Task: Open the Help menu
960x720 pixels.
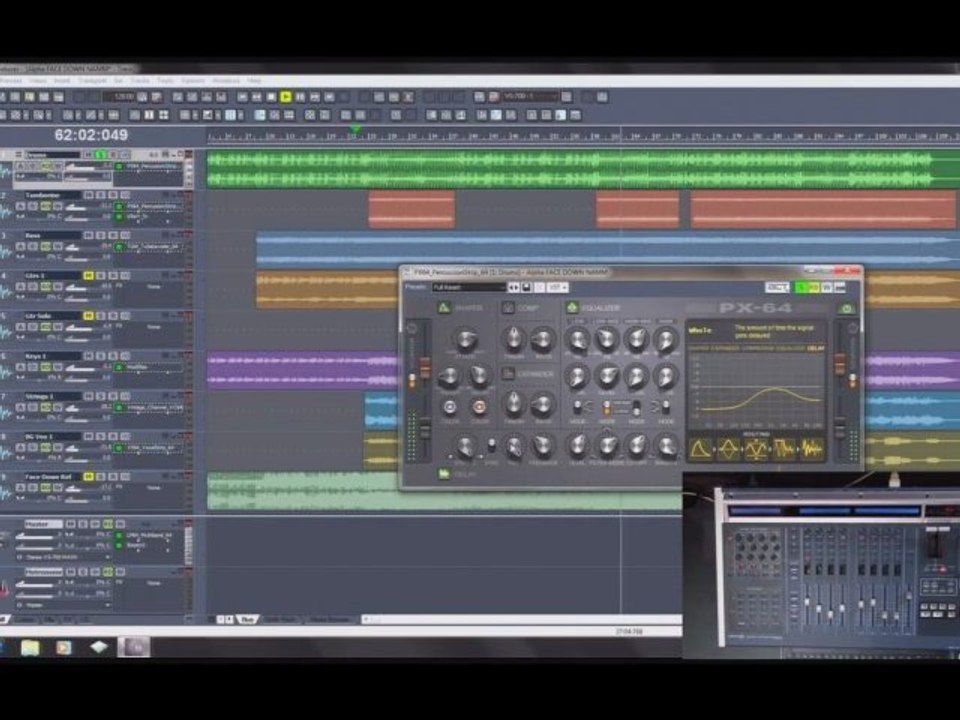Action: coord(254,81)
